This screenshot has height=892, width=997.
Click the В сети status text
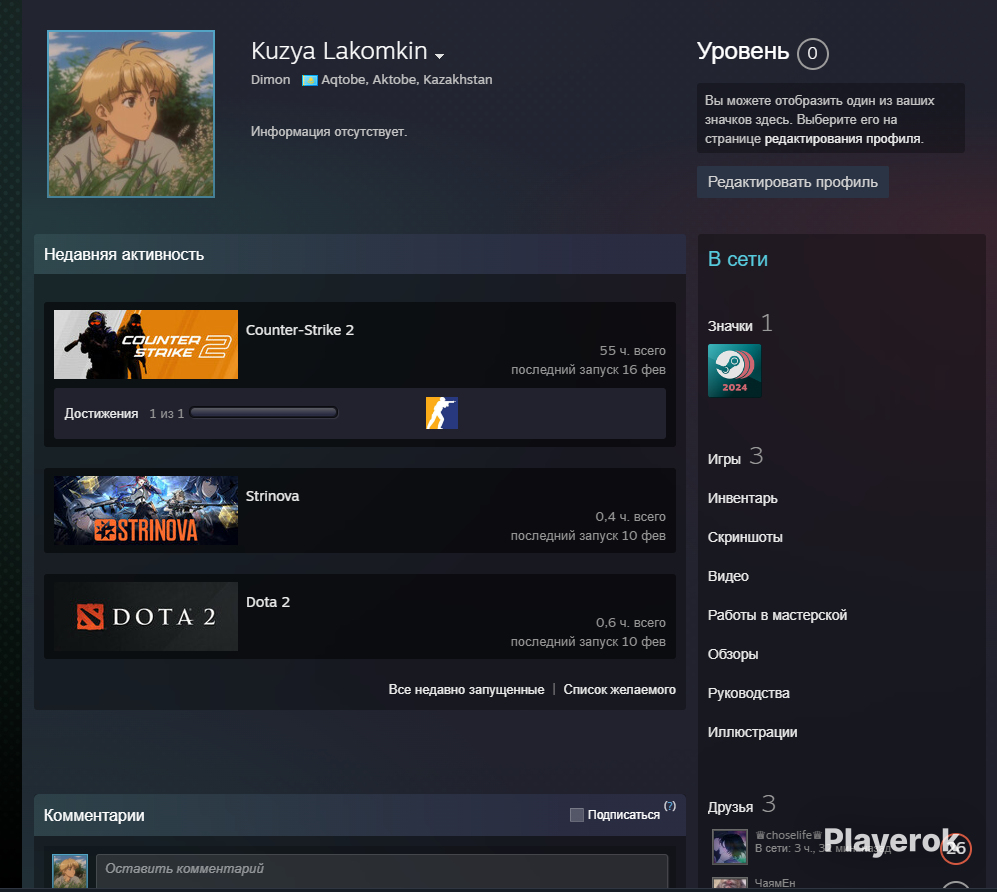click(738, 259)
